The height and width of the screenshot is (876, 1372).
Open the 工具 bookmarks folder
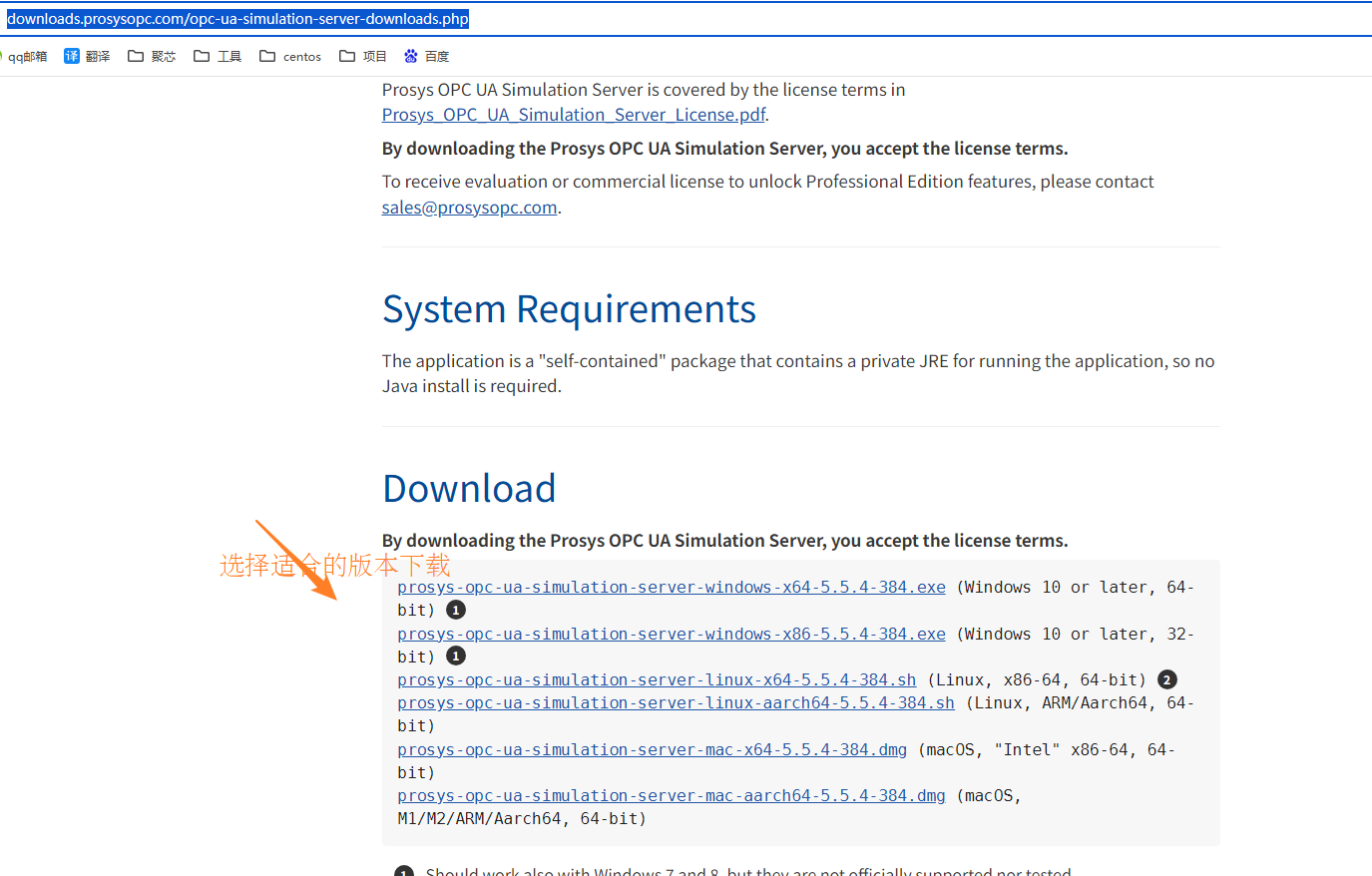(218, 57)
